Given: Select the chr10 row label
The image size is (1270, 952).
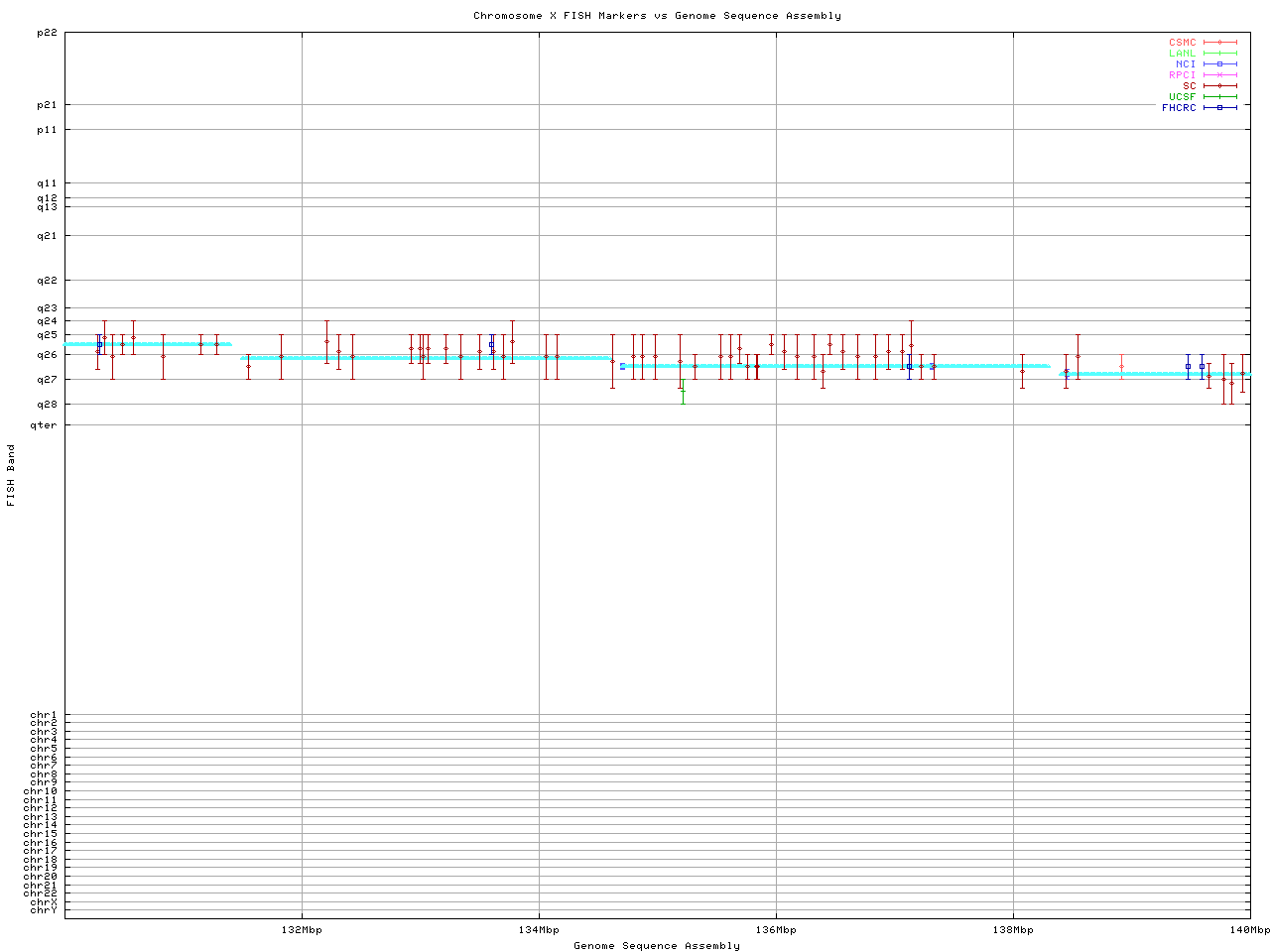Looking at the screenshot, I should pos(42,791).
